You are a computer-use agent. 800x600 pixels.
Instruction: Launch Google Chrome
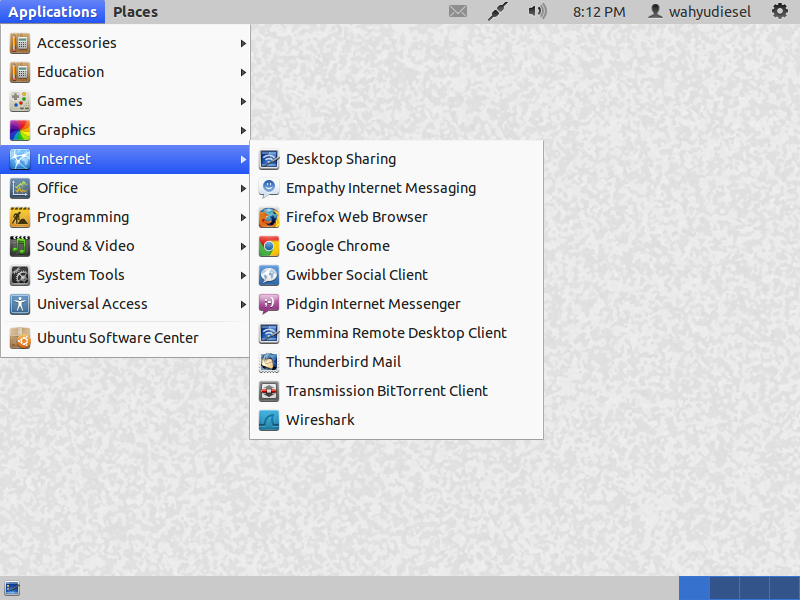click(396, 246)
